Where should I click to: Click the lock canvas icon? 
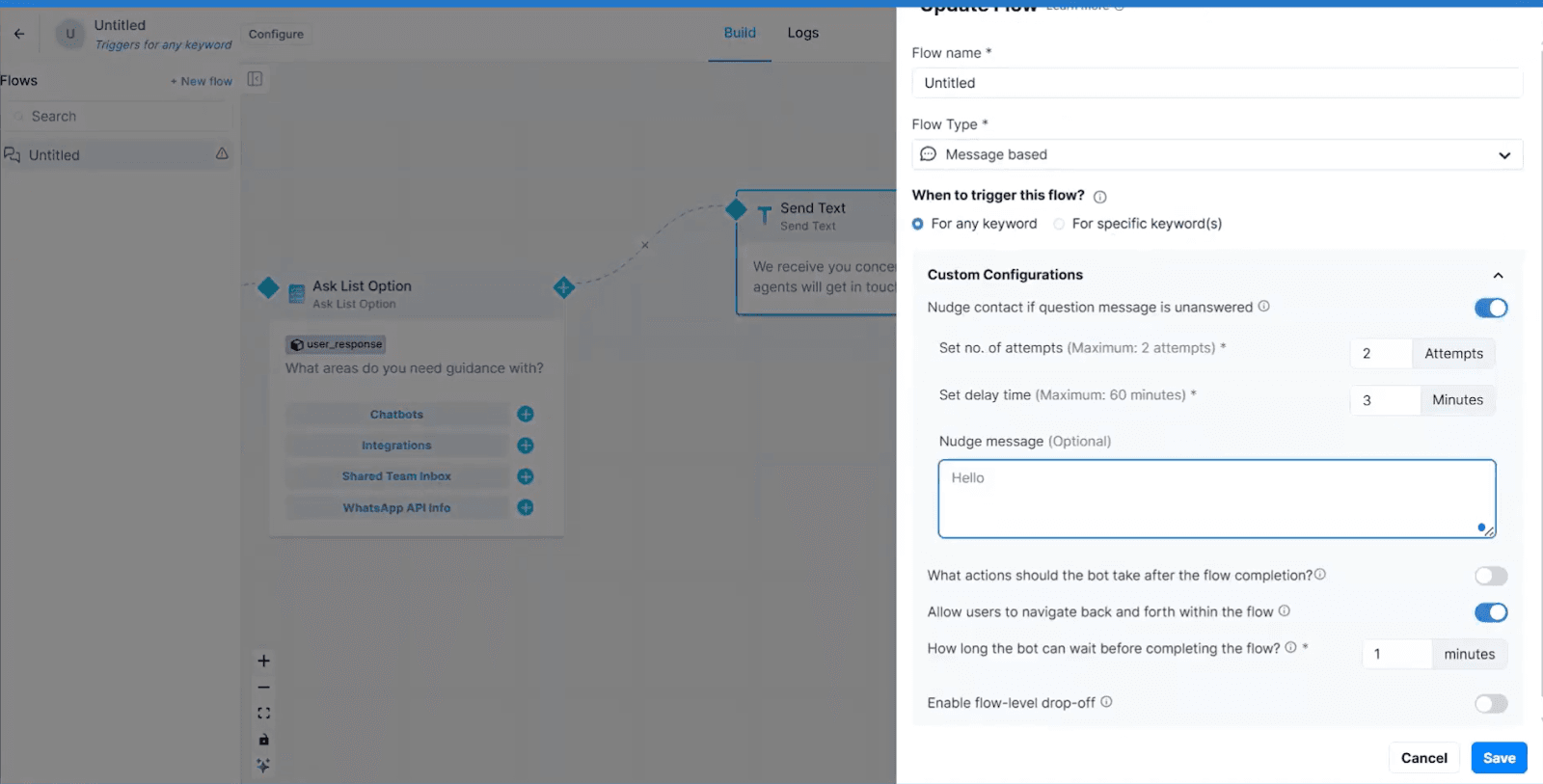(263, 740)
